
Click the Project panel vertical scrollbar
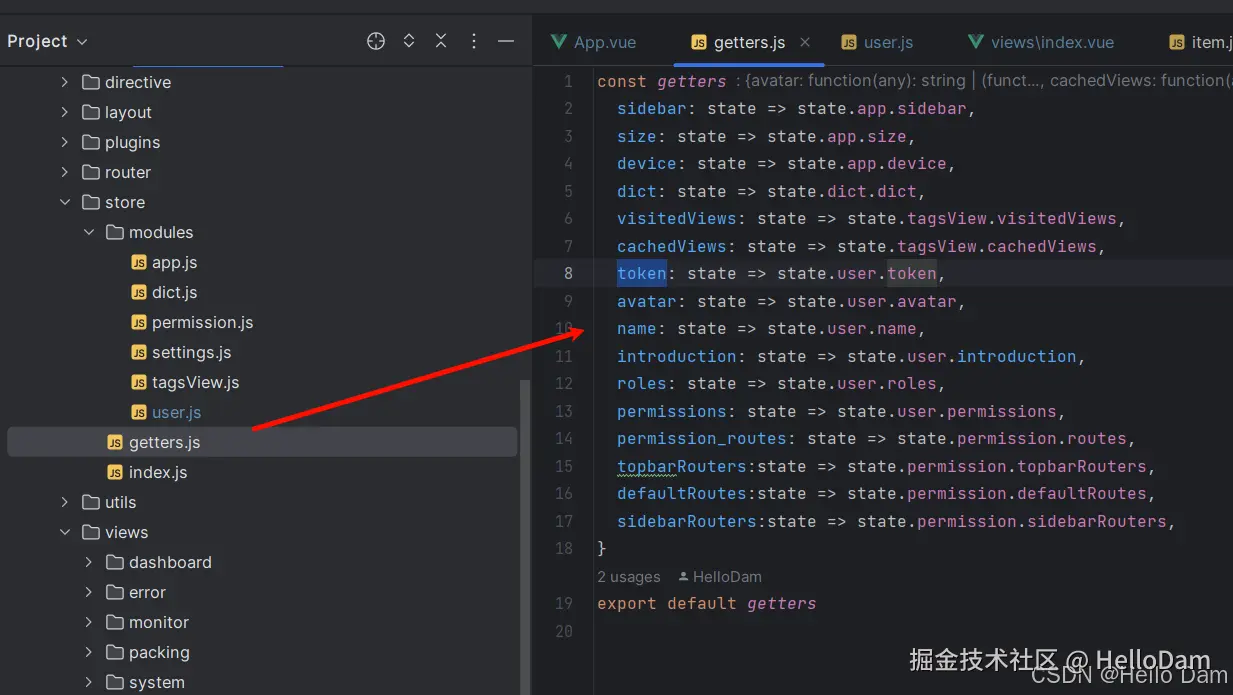(525, 537)
